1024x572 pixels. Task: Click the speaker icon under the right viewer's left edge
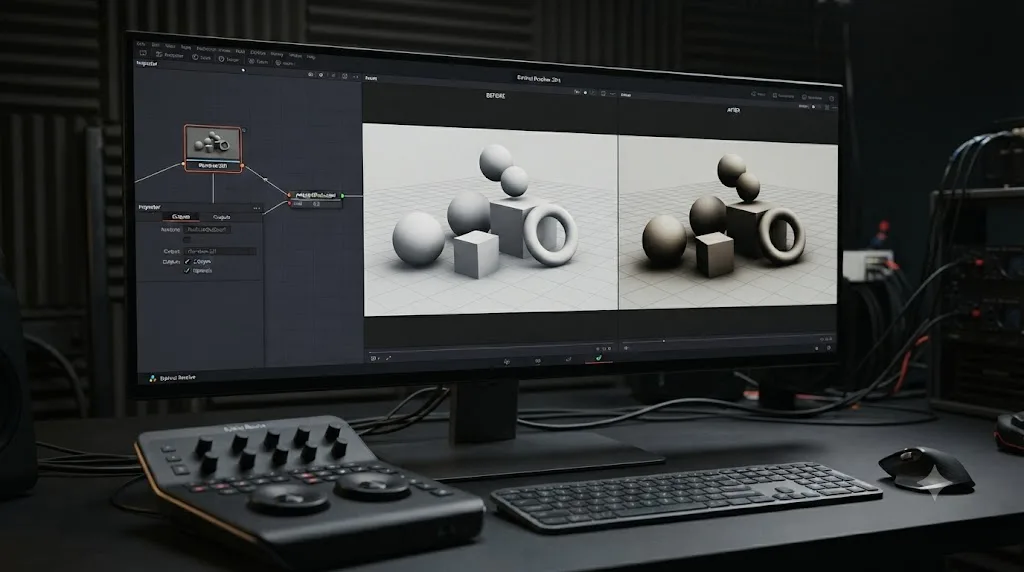point(626,348)
